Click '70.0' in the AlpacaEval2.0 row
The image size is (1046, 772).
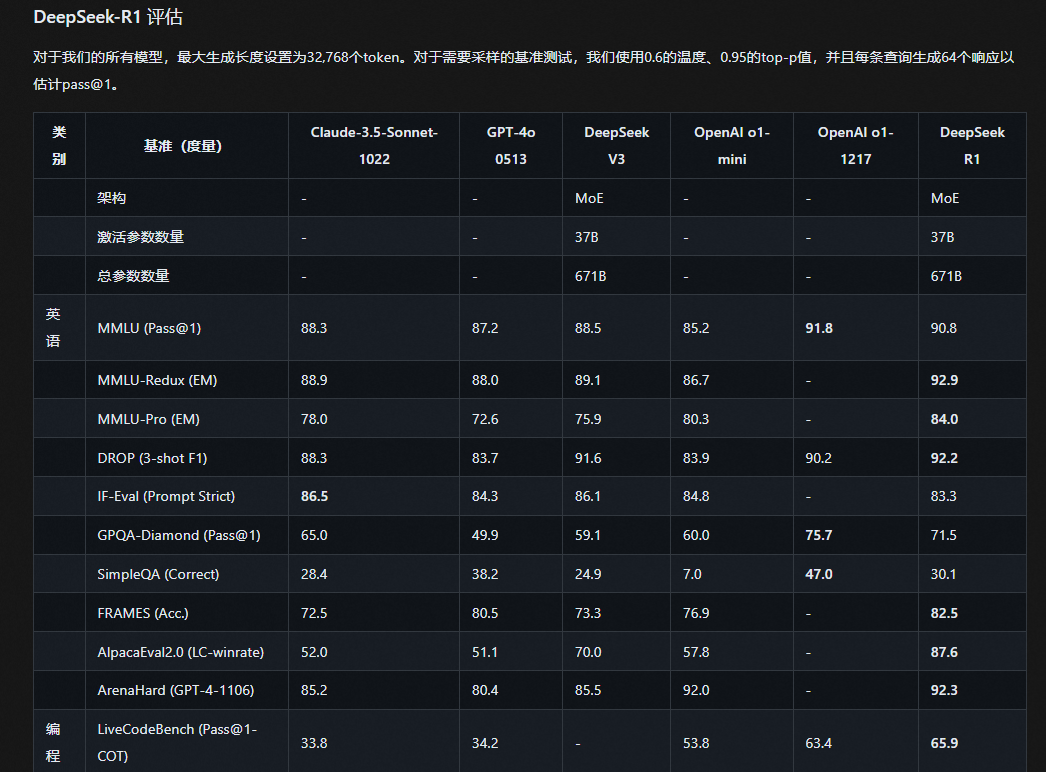(588, 653)
